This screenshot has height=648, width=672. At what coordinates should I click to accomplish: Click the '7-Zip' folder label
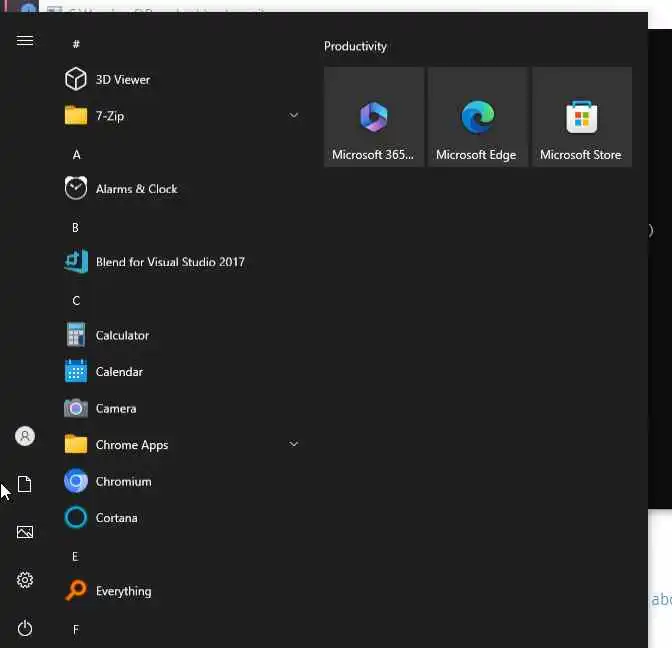pos(110,116)
